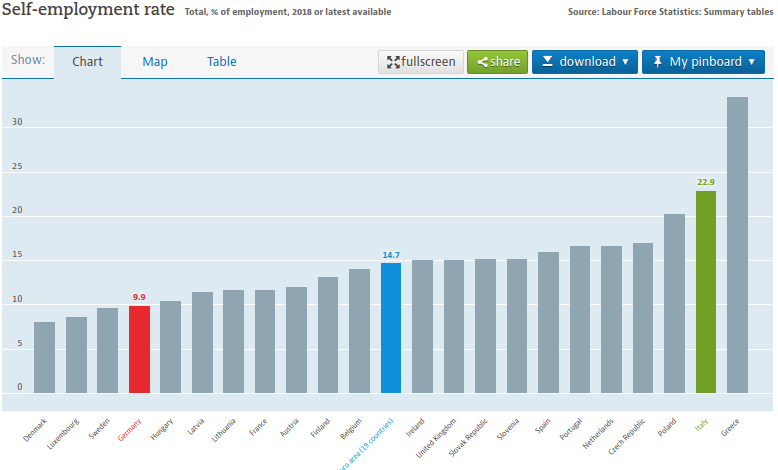778x470 pixels.
Task: Click the Hungary axis label
Action: pos(162,429)
